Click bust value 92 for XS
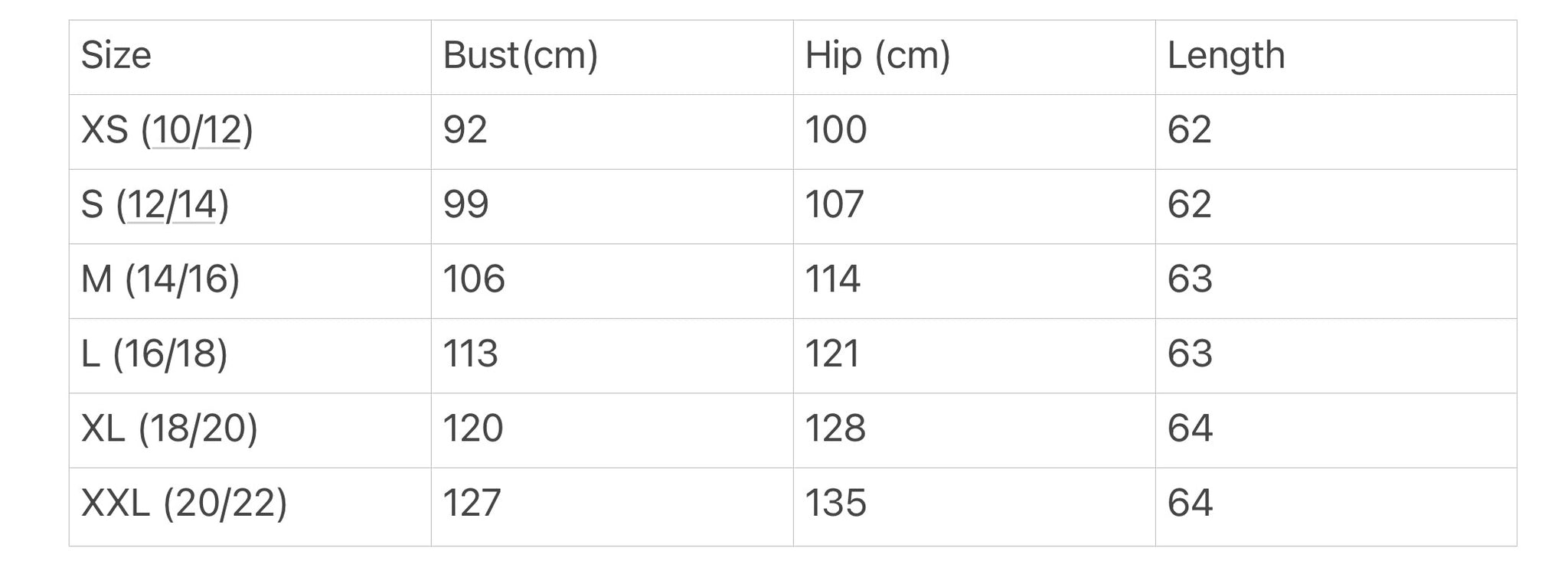The width and height of the screenshot is (1568, 567). pos(612,132)
